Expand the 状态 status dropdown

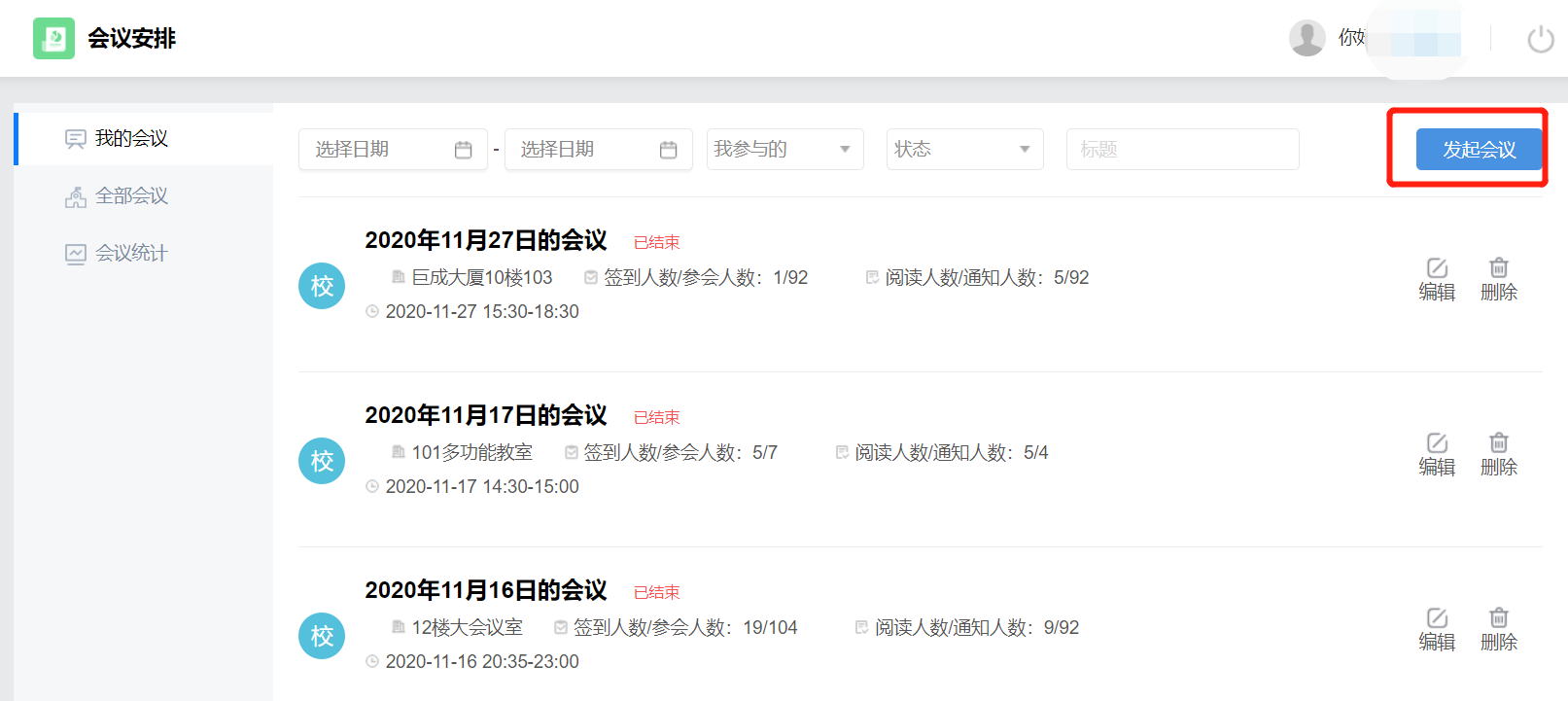coord(963,150)
